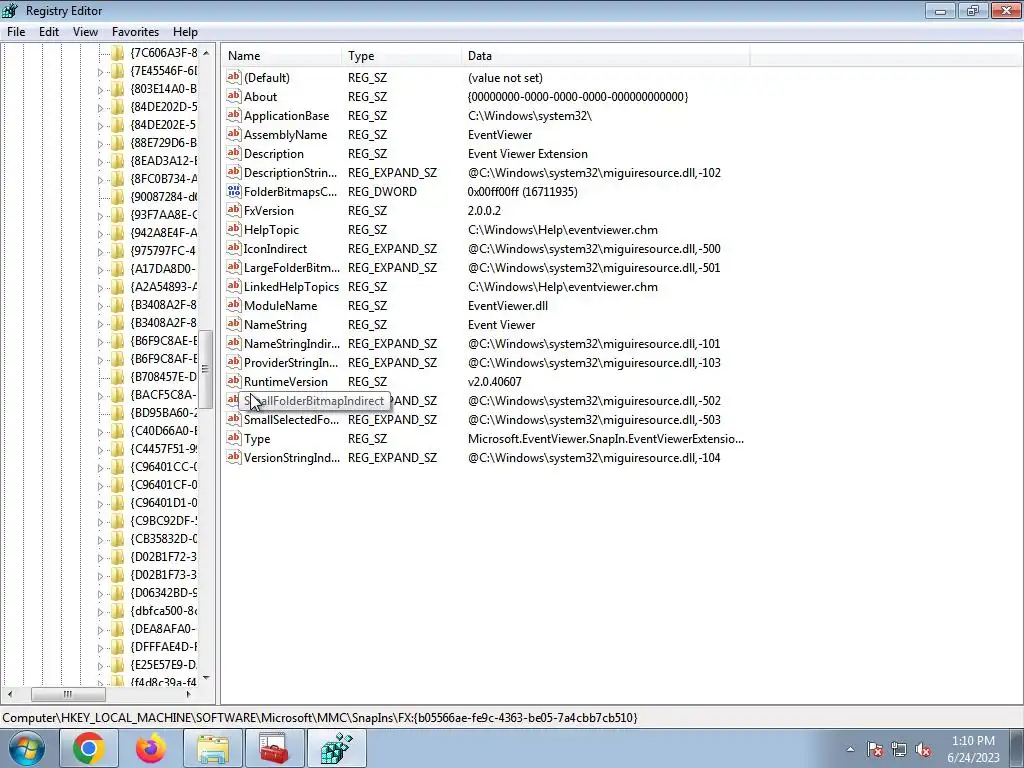Click tree horizontal scrollbar left arrow

(10, 694)
